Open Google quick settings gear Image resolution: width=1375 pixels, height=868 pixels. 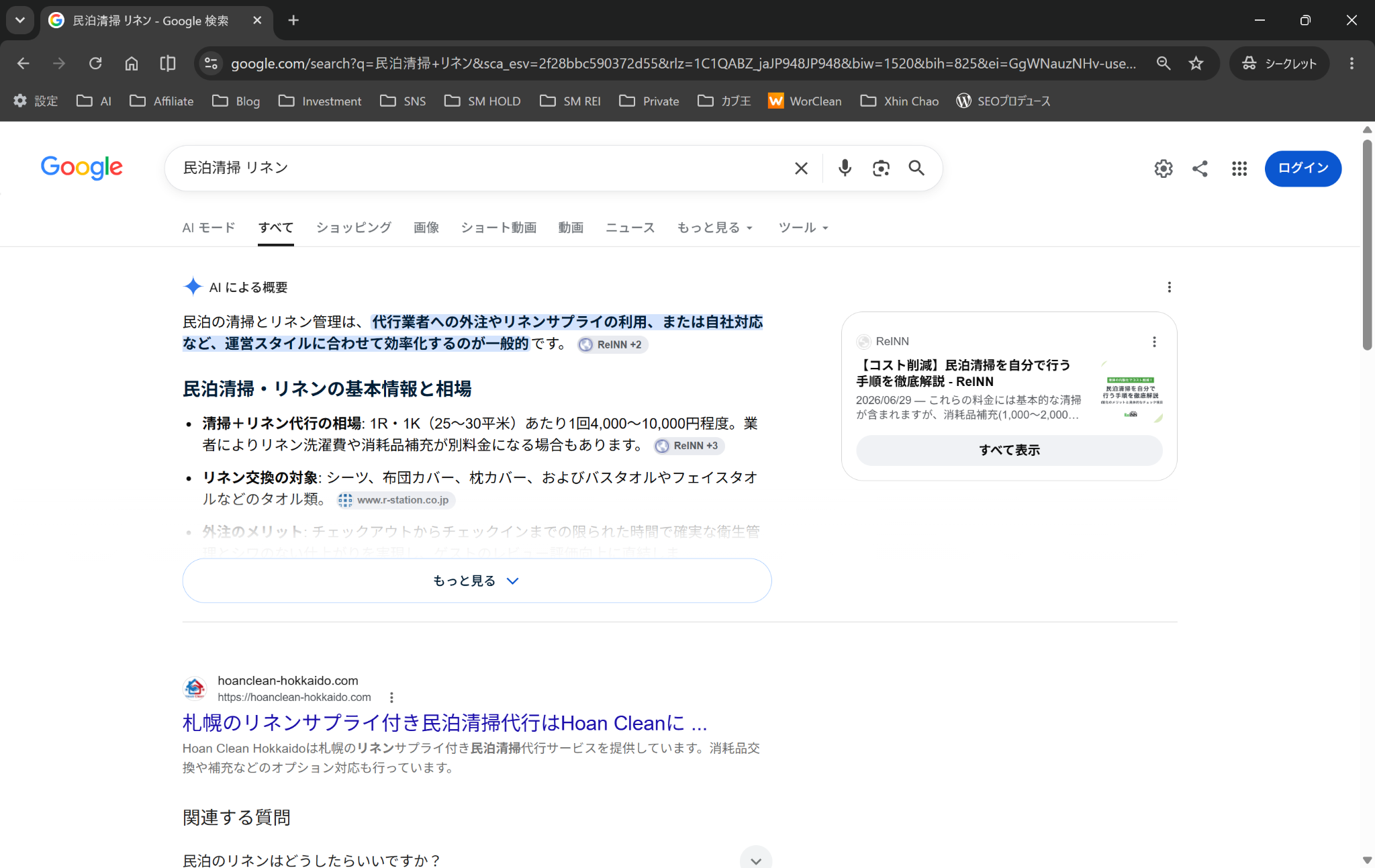pyautogui.click(x=1164, y=168)
